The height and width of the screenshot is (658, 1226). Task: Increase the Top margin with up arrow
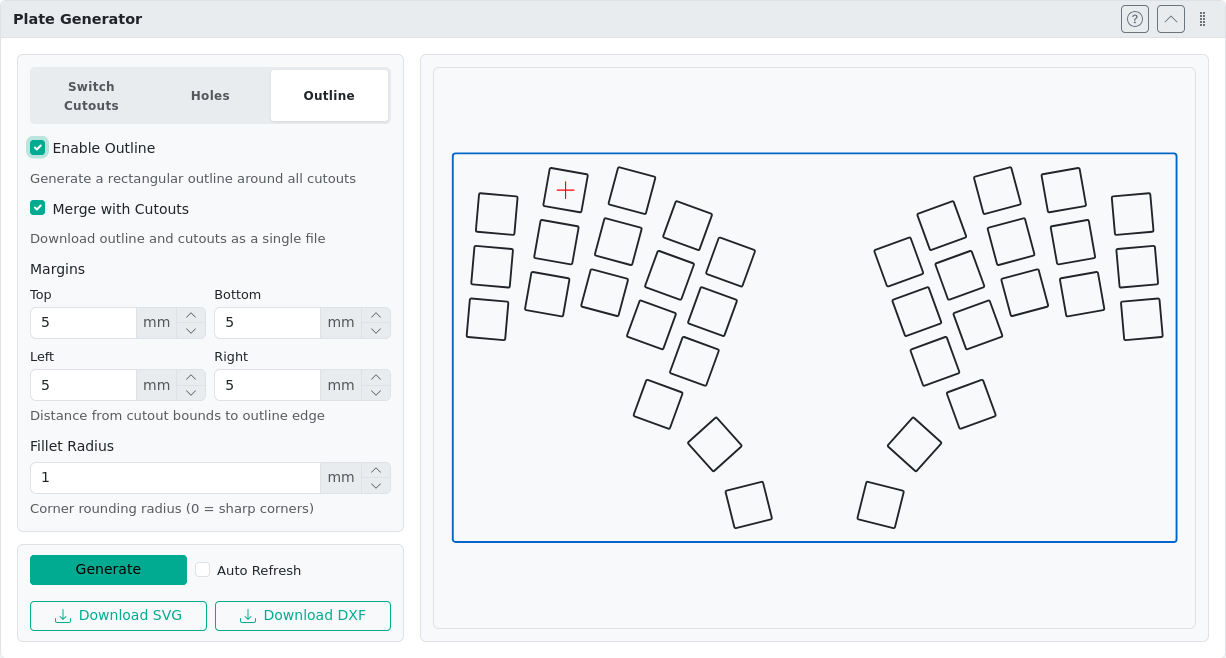click(191, 315)
